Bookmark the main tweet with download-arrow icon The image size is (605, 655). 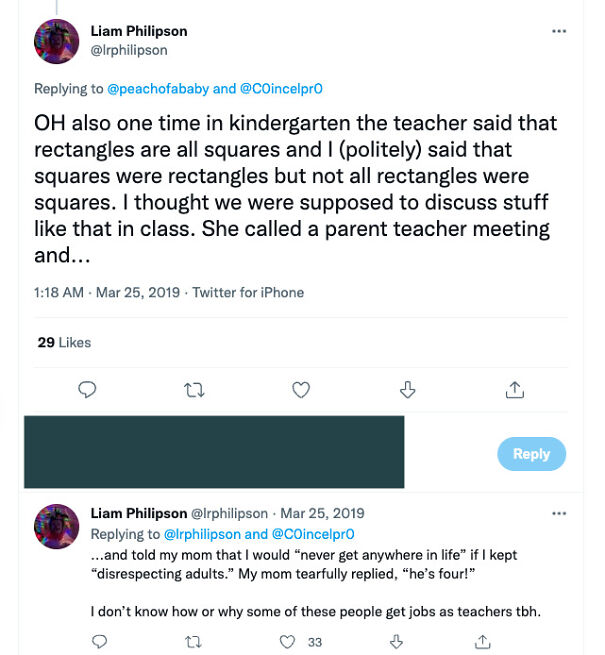408,389
